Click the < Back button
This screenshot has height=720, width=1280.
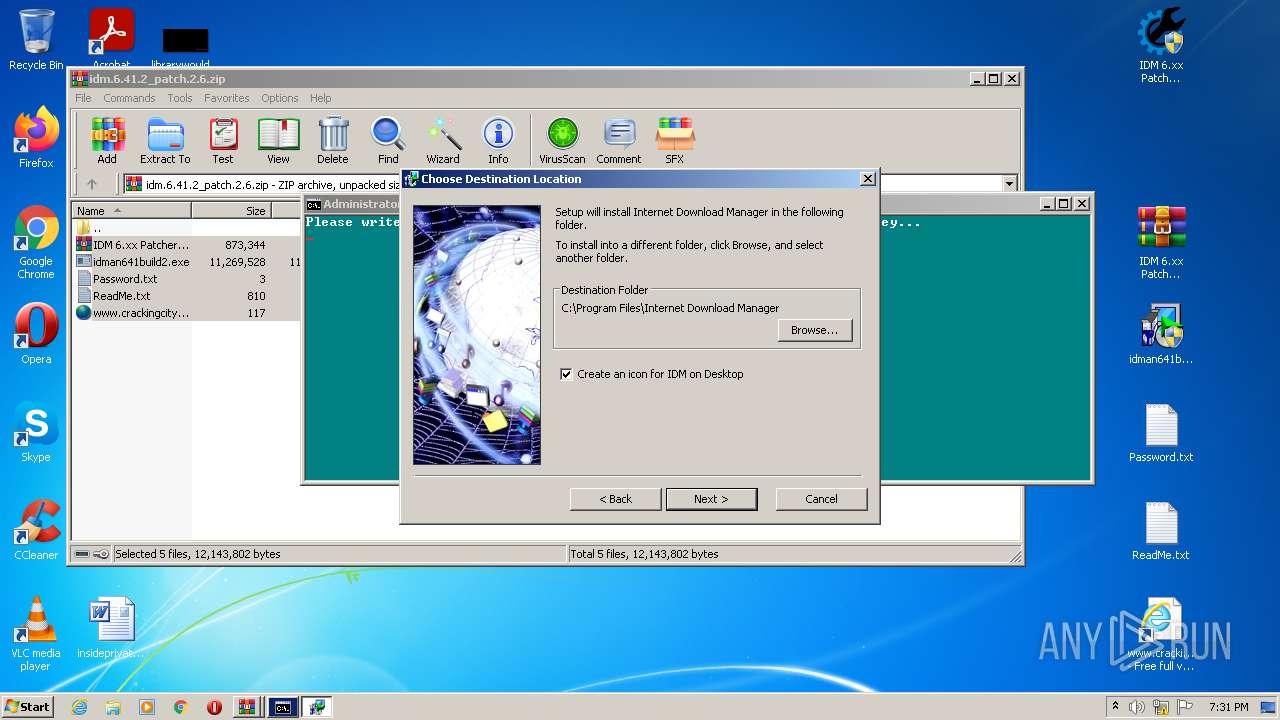click(615, 499)
